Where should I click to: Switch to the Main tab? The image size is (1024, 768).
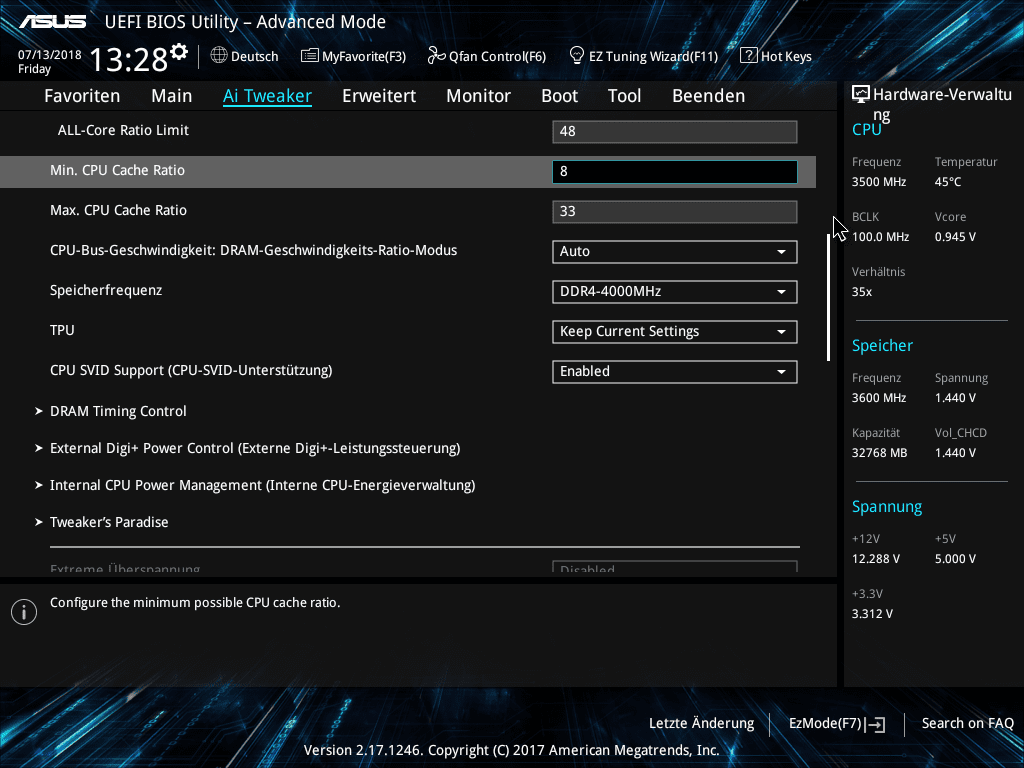(172, 96)
